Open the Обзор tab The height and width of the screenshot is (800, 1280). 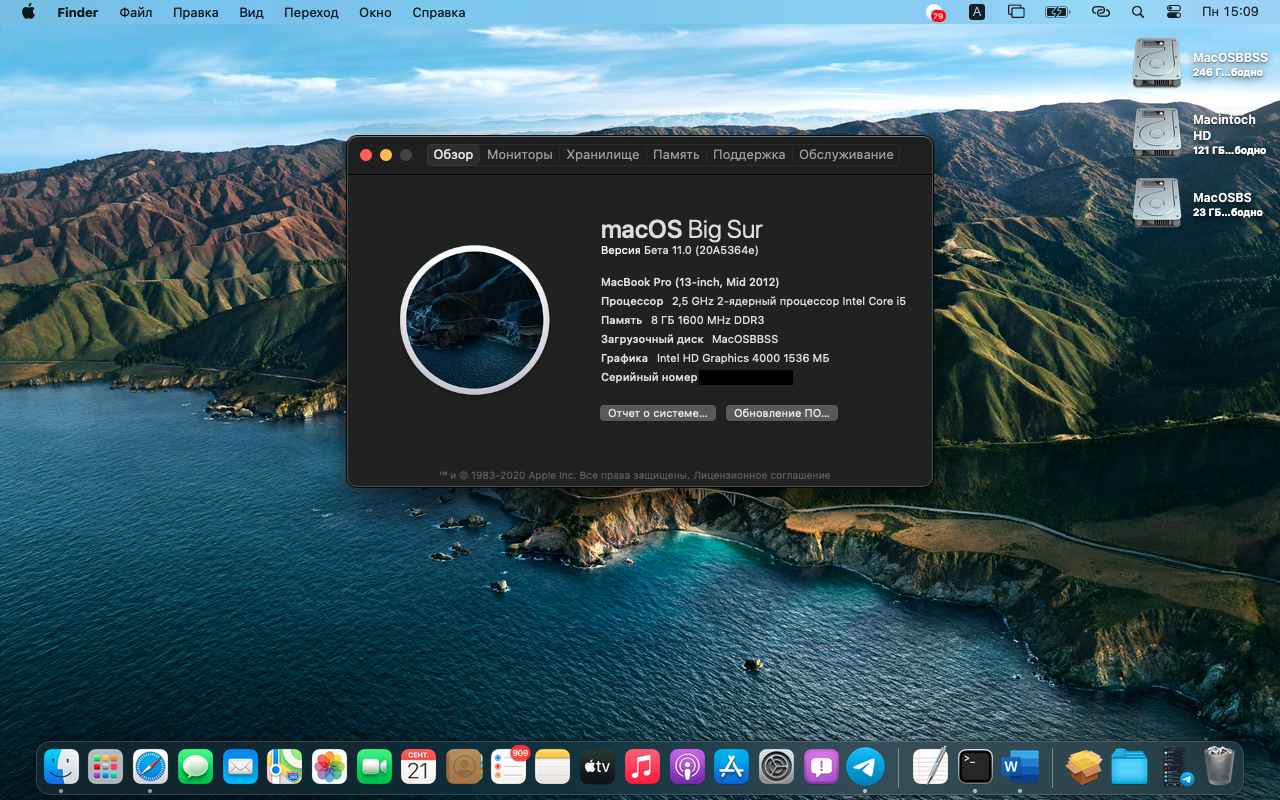coord(453,155)
